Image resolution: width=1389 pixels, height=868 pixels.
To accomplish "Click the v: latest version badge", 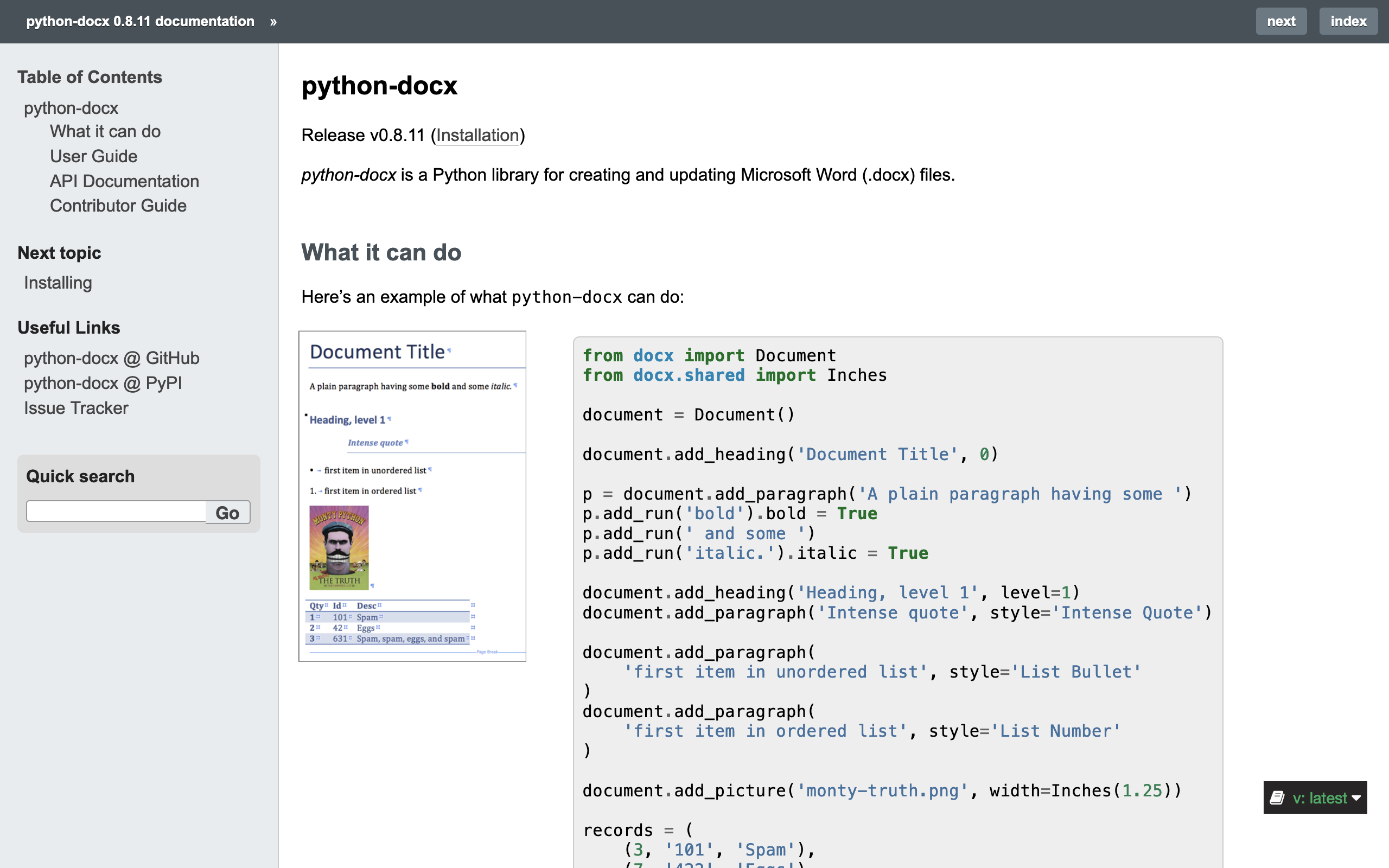I will [x=1314, y=796].
